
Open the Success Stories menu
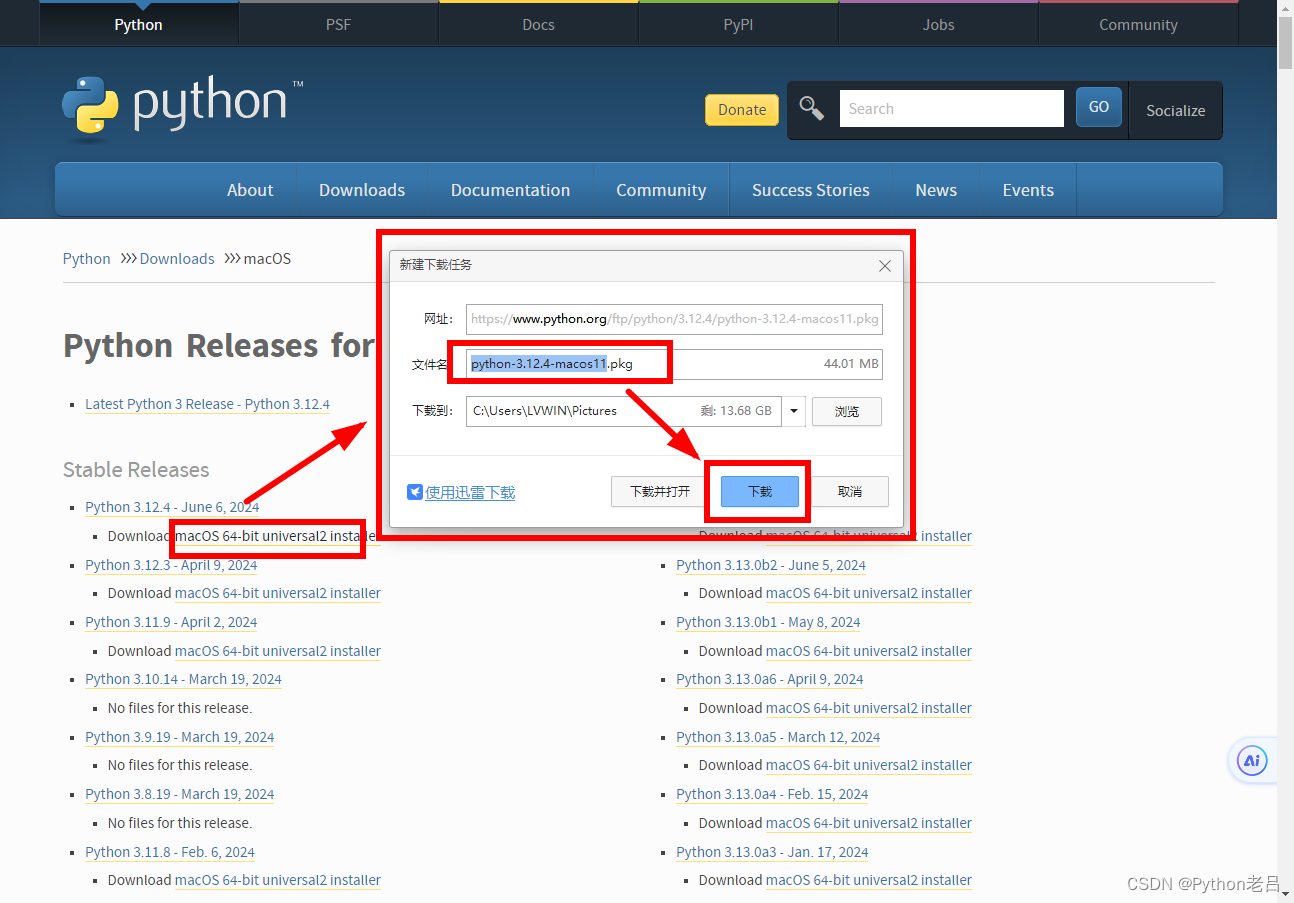pos(811,190)
